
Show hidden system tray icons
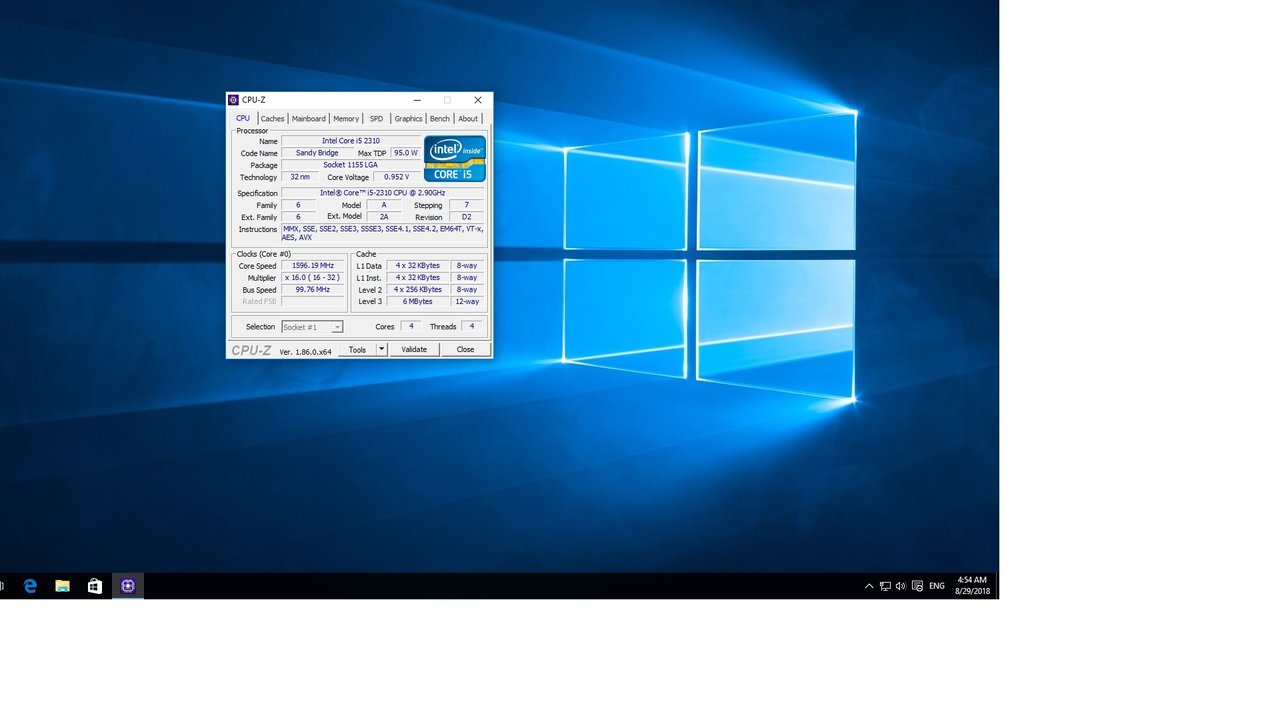click(869, 586)
